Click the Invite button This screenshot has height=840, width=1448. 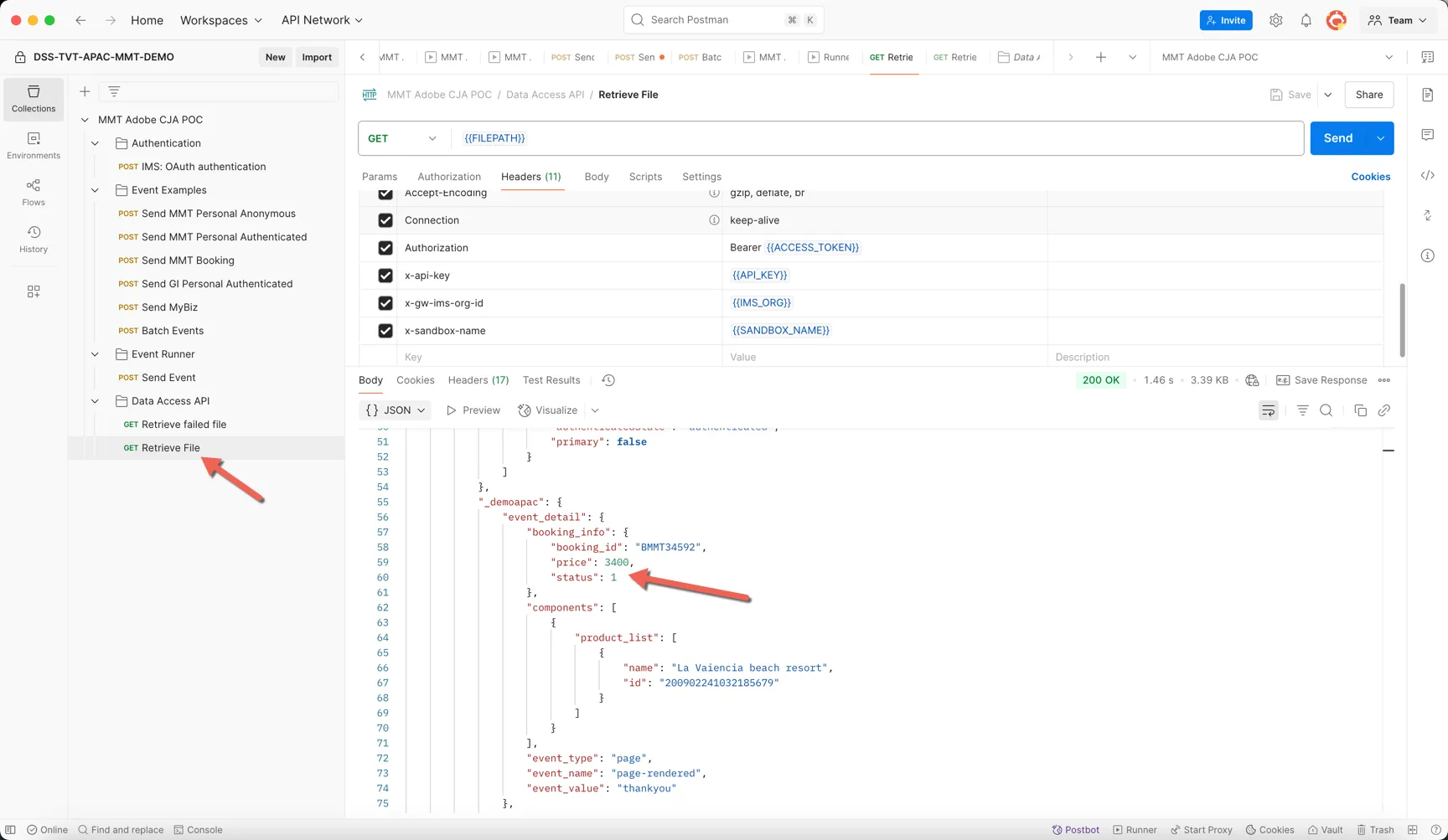click(x=1226, y=20)
